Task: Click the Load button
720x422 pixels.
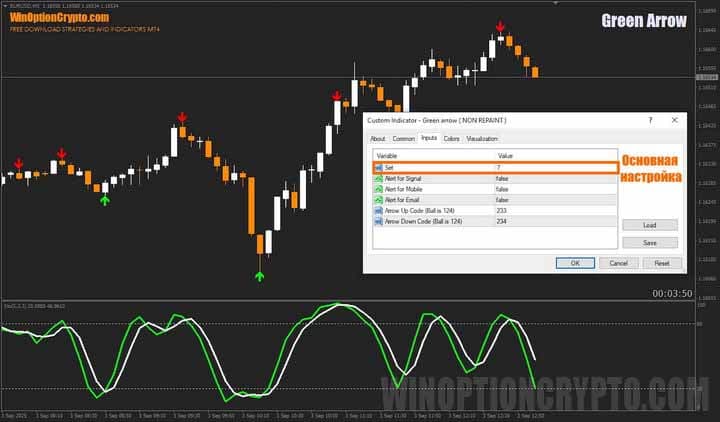Action: (649, 225)
